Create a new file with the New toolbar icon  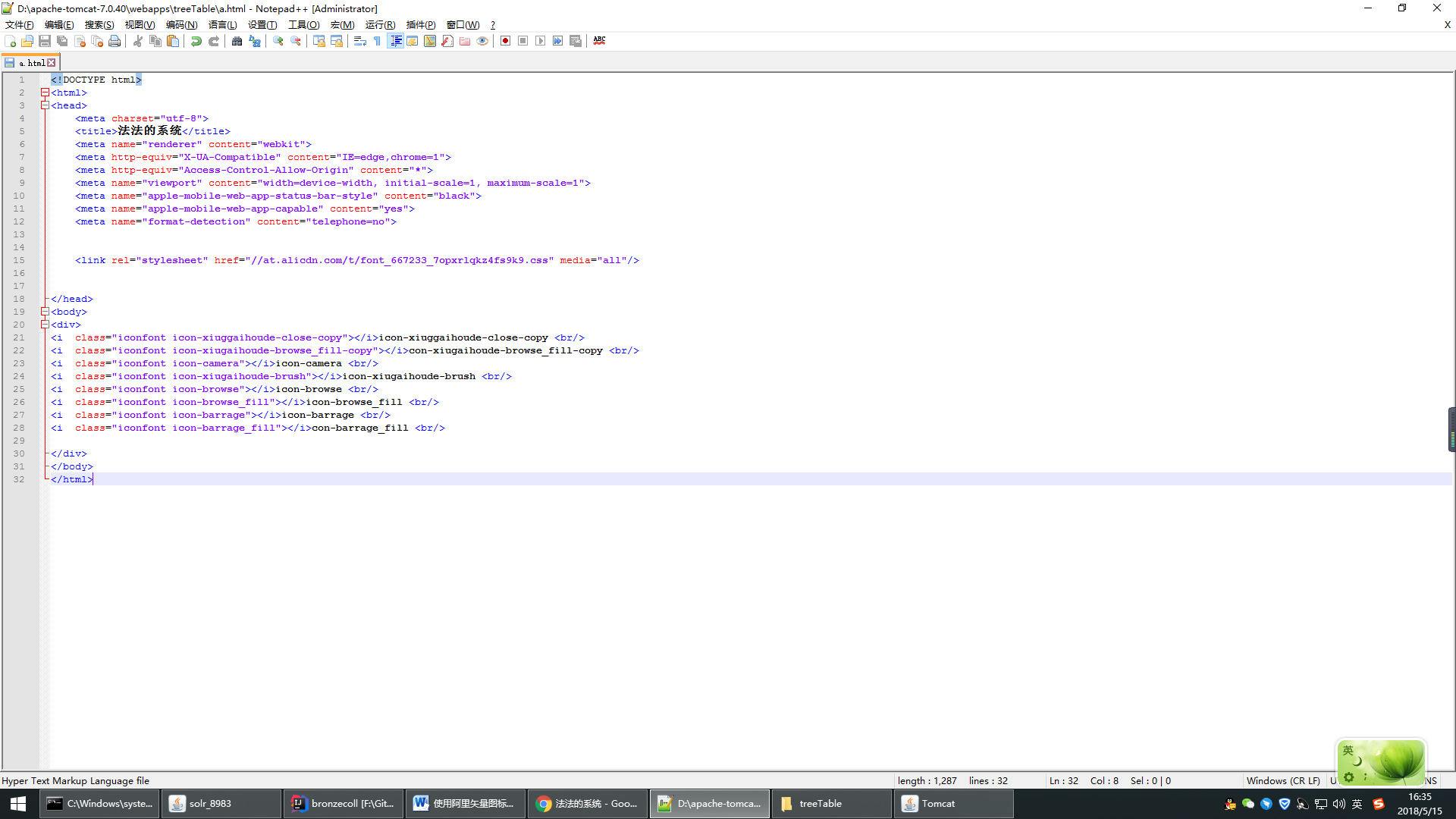(10, 41)
